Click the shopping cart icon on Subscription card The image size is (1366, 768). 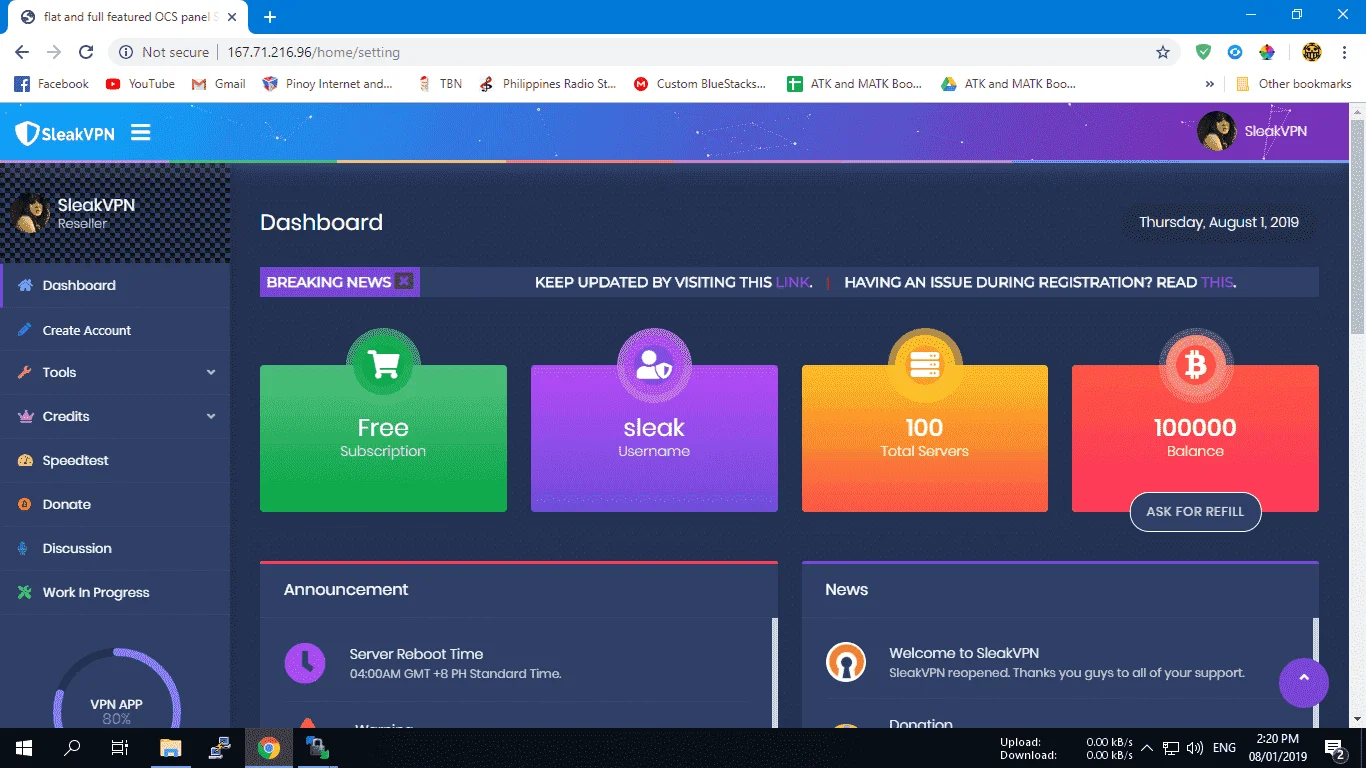tap(383, 364)
